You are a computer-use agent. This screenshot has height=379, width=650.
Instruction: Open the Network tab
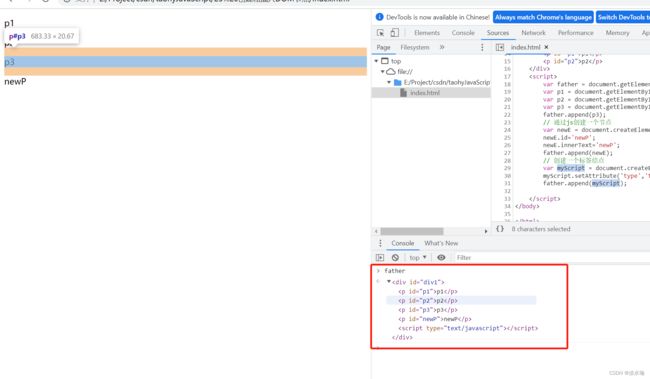point(534,33)
